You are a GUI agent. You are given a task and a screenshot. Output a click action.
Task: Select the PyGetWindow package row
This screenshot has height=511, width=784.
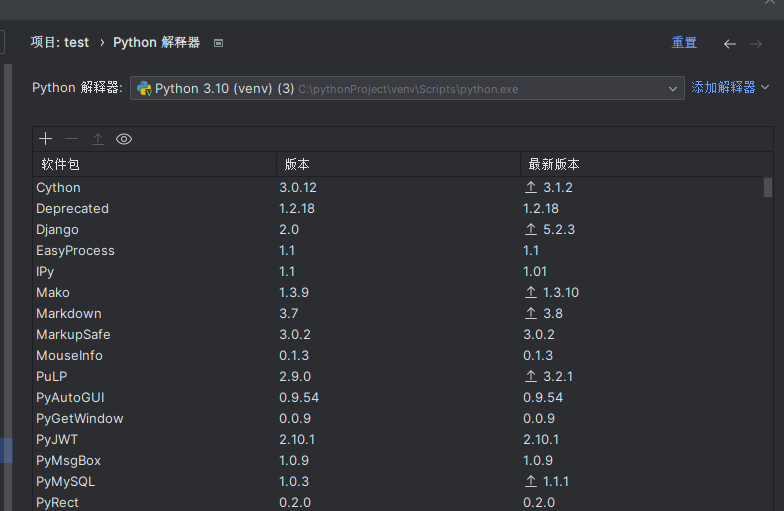pos(398,418)
